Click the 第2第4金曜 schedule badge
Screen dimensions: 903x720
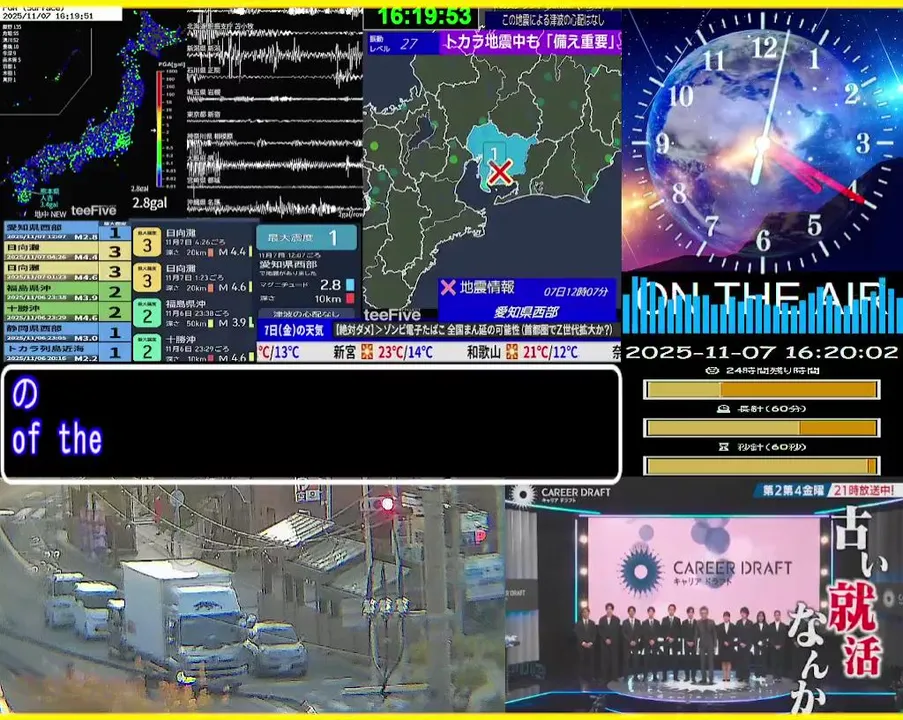pos(793,490)
